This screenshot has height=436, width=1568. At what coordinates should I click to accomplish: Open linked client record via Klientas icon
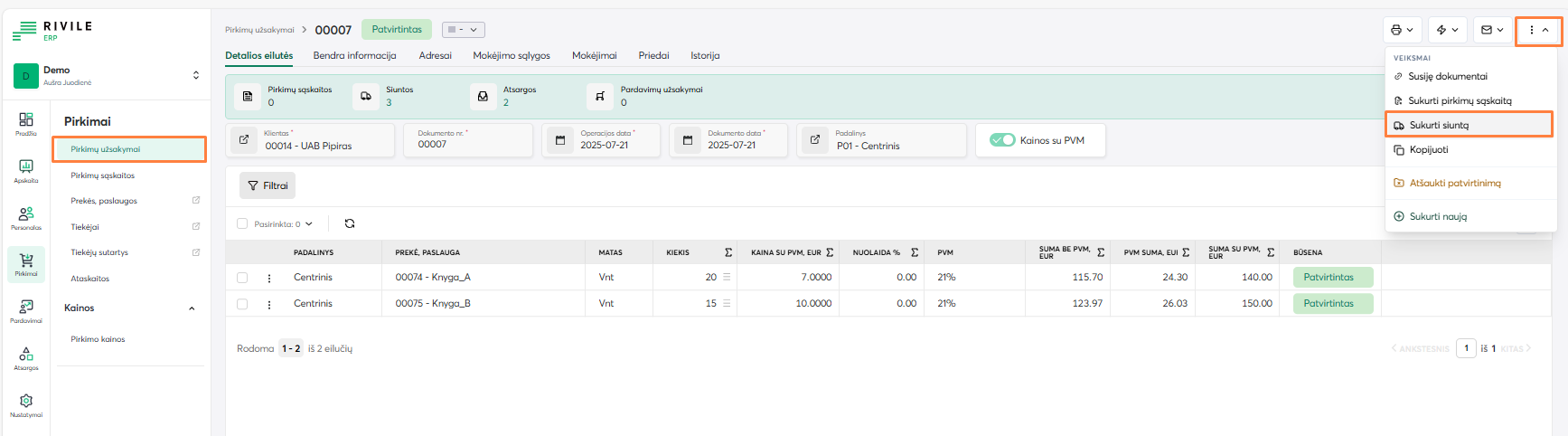coord(244,140)
